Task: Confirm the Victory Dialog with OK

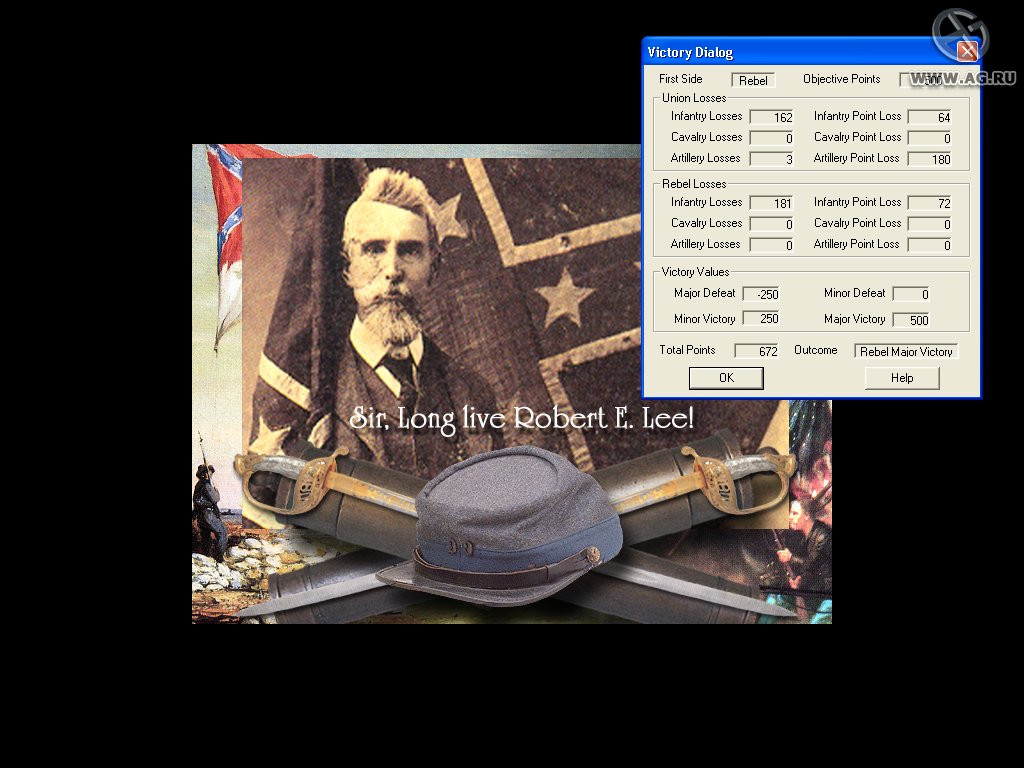Action: point(726,378)
